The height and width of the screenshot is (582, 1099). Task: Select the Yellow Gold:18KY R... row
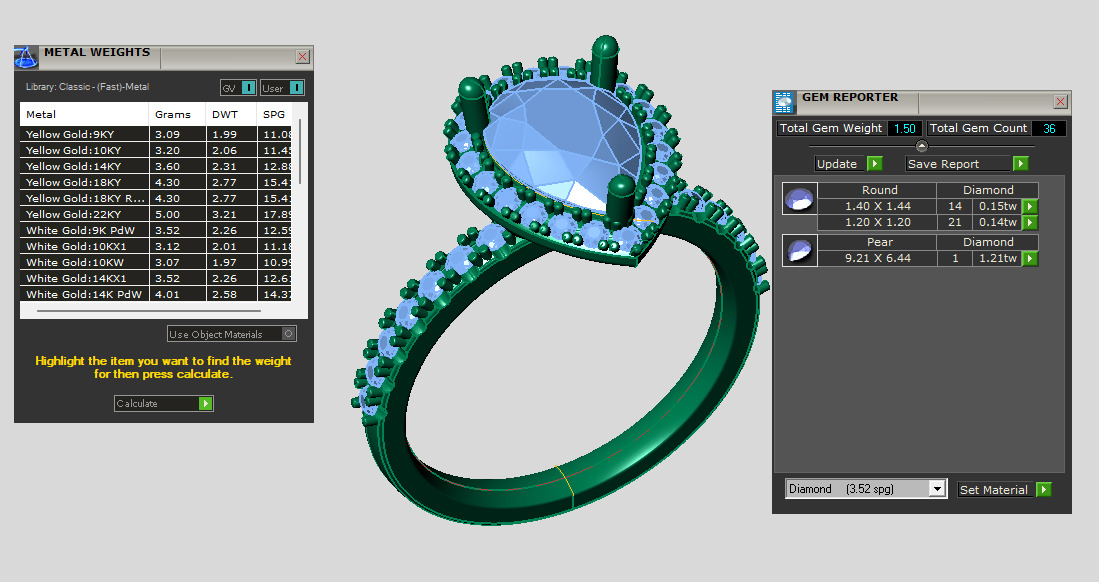tap(156, 198)
